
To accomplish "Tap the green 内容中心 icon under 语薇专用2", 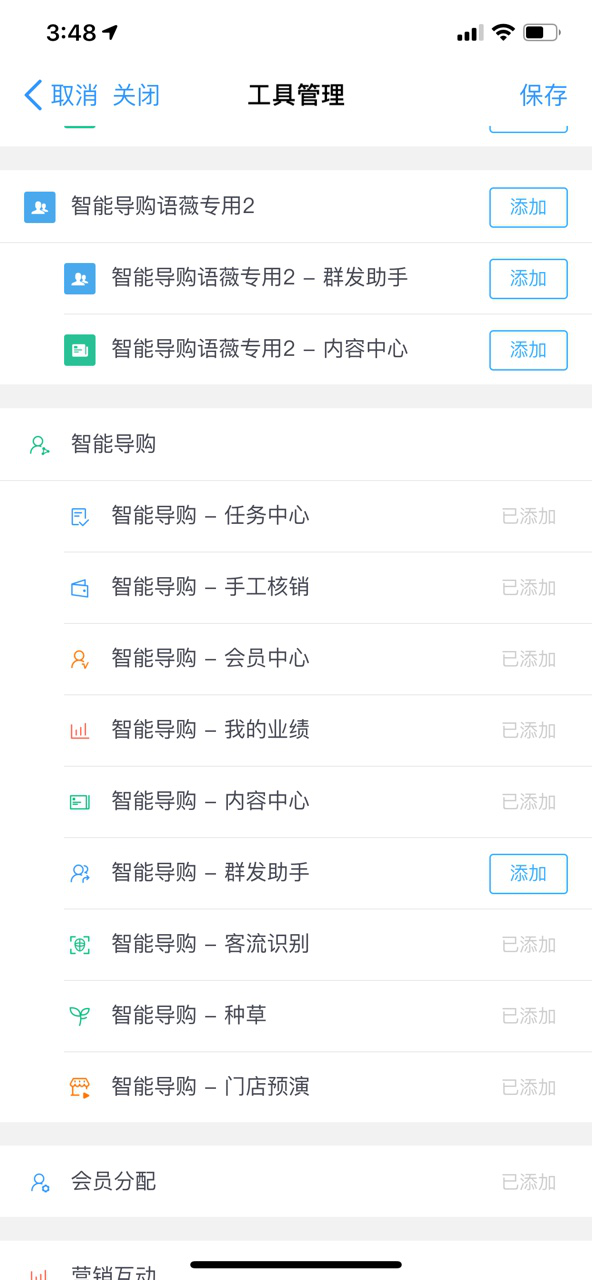I will (80, 350).
